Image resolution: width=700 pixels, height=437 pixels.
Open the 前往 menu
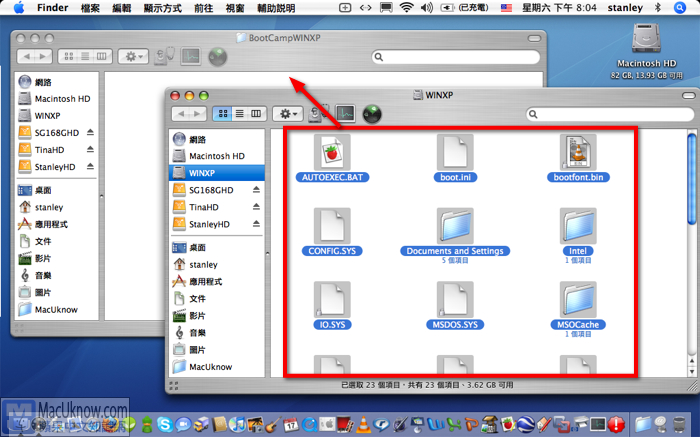click(x=204, y=8)
